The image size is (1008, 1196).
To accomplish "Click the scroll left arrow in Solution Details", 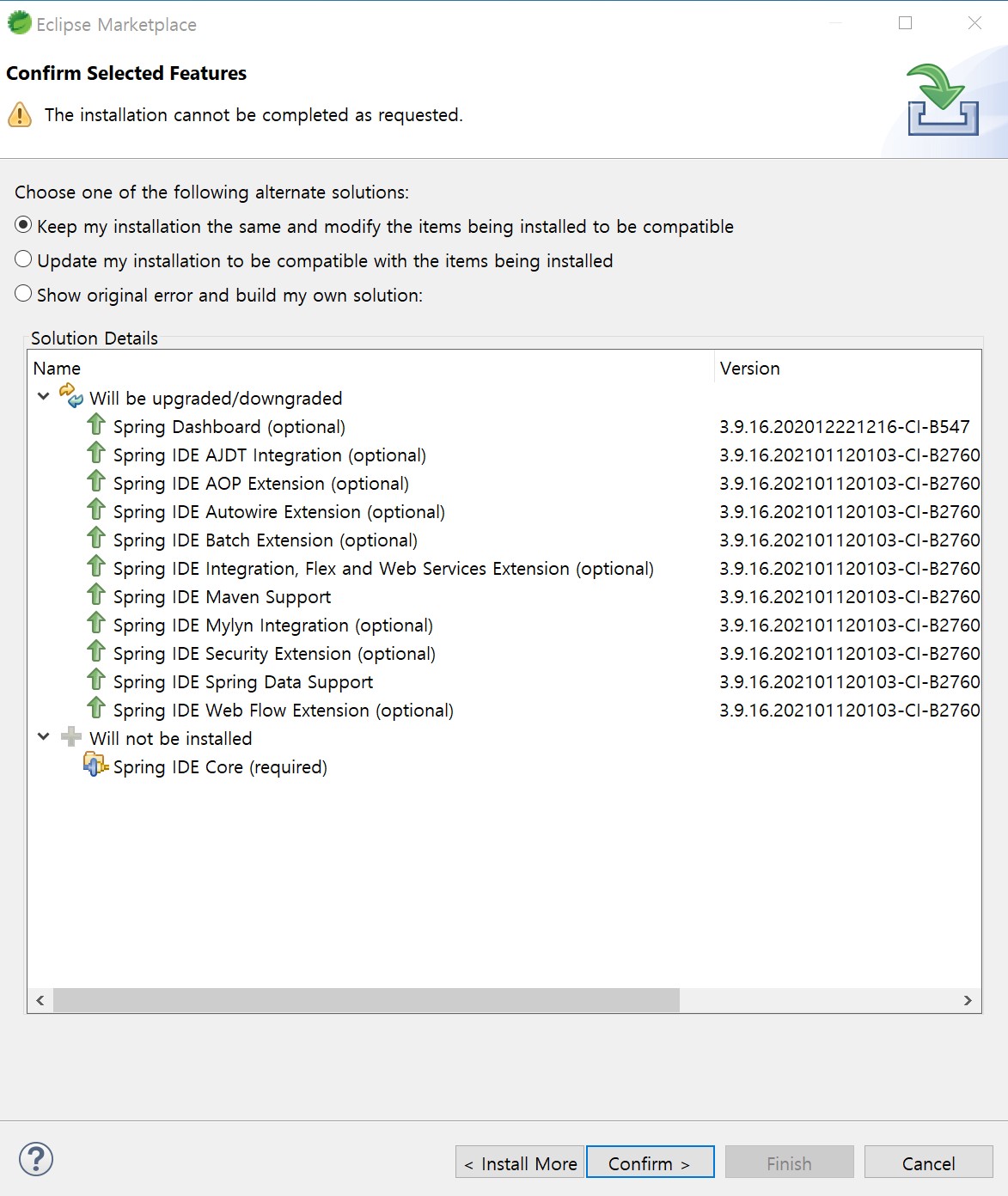I will (x=40, y=1000).
